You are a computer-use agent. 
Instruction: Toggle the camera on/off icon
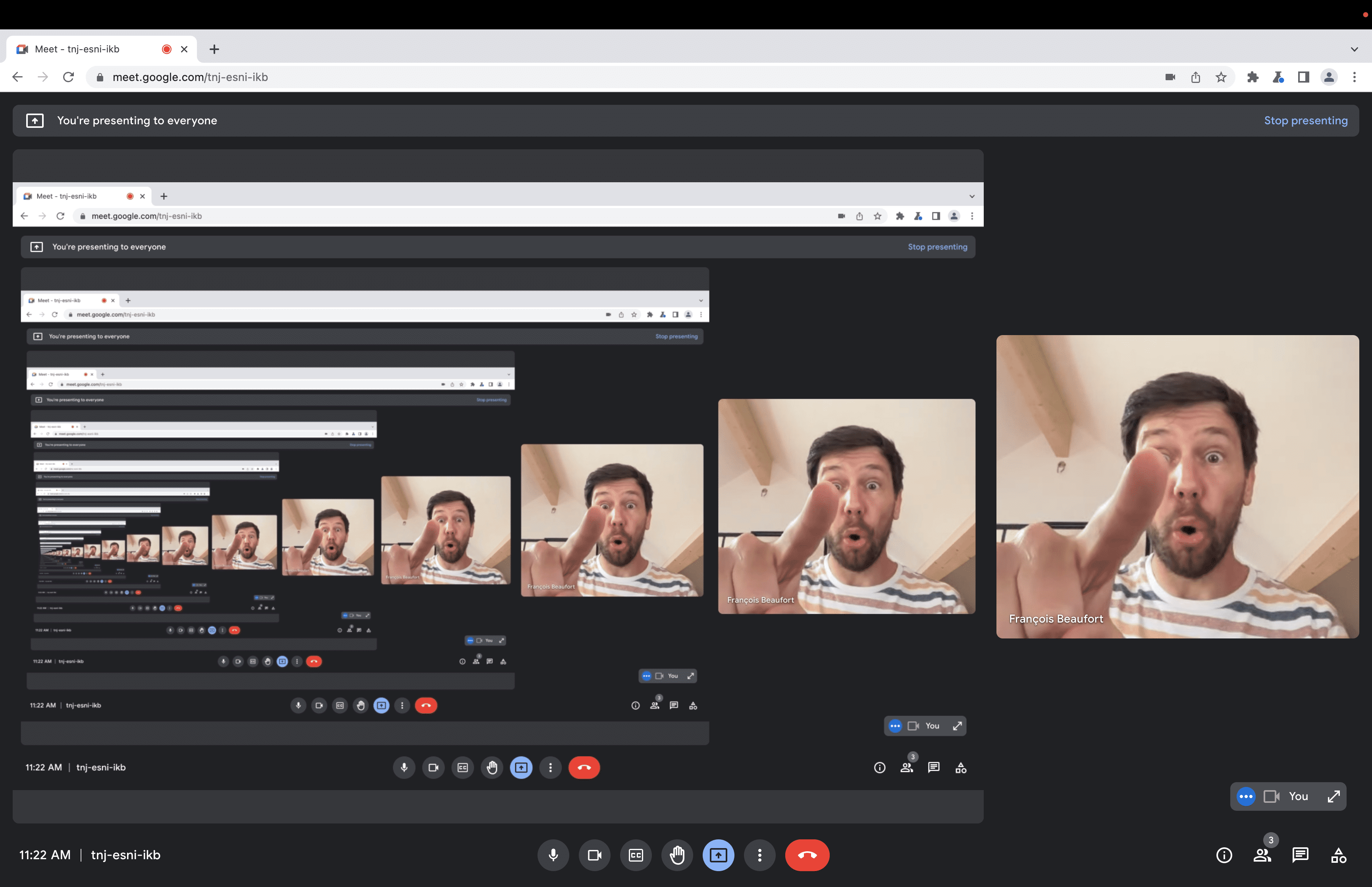point(594,855)
